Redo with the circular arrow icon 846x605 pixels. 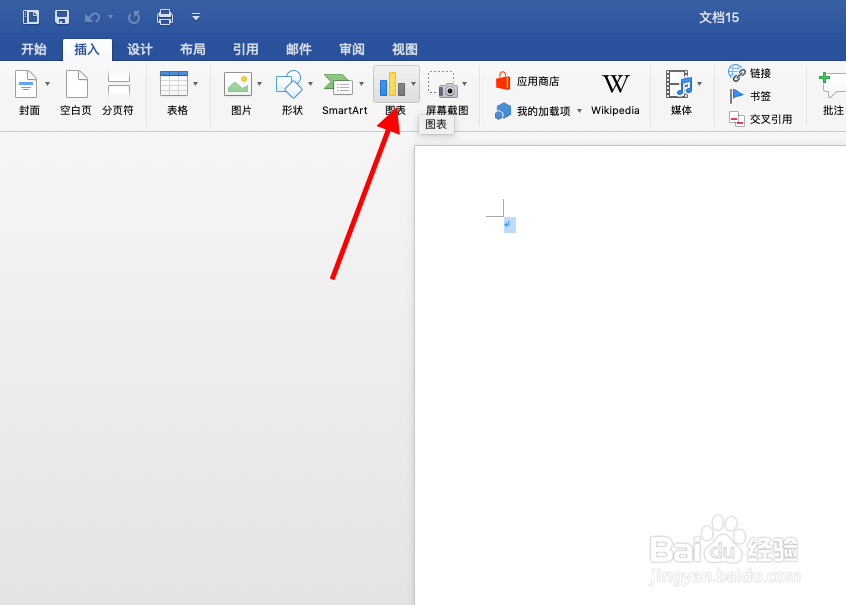[x=134, y=18]
